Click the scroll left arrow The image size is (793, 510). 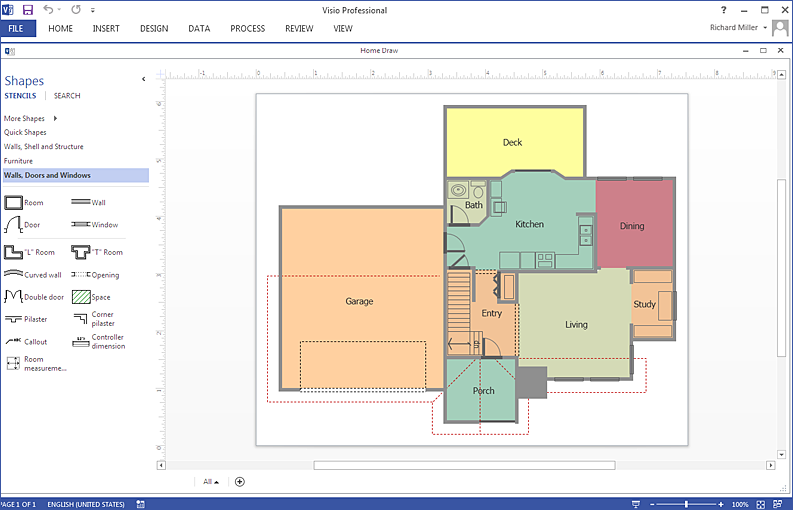click(x=161, y=465)
